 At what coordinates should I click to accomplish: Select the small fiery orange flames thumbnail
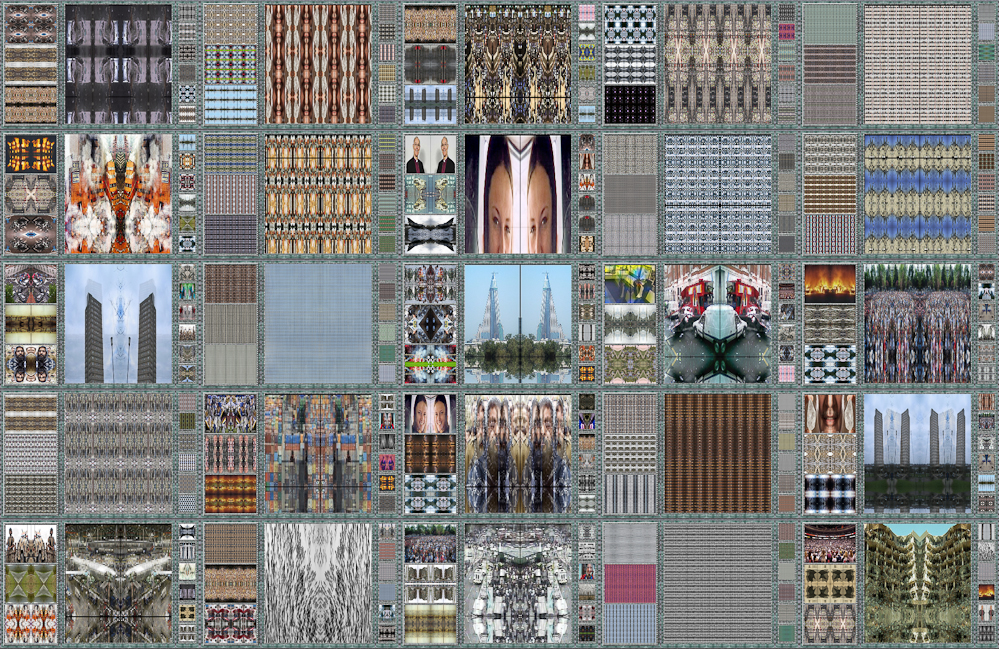[830, 283]
